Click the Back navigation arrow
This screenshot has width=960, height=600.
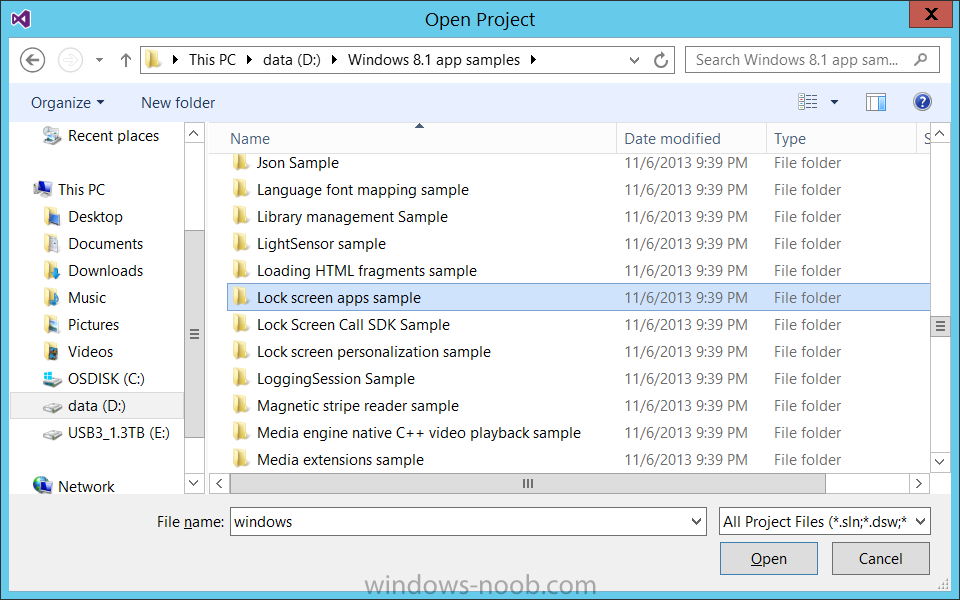pyautogui.click(x=32, y=60)
